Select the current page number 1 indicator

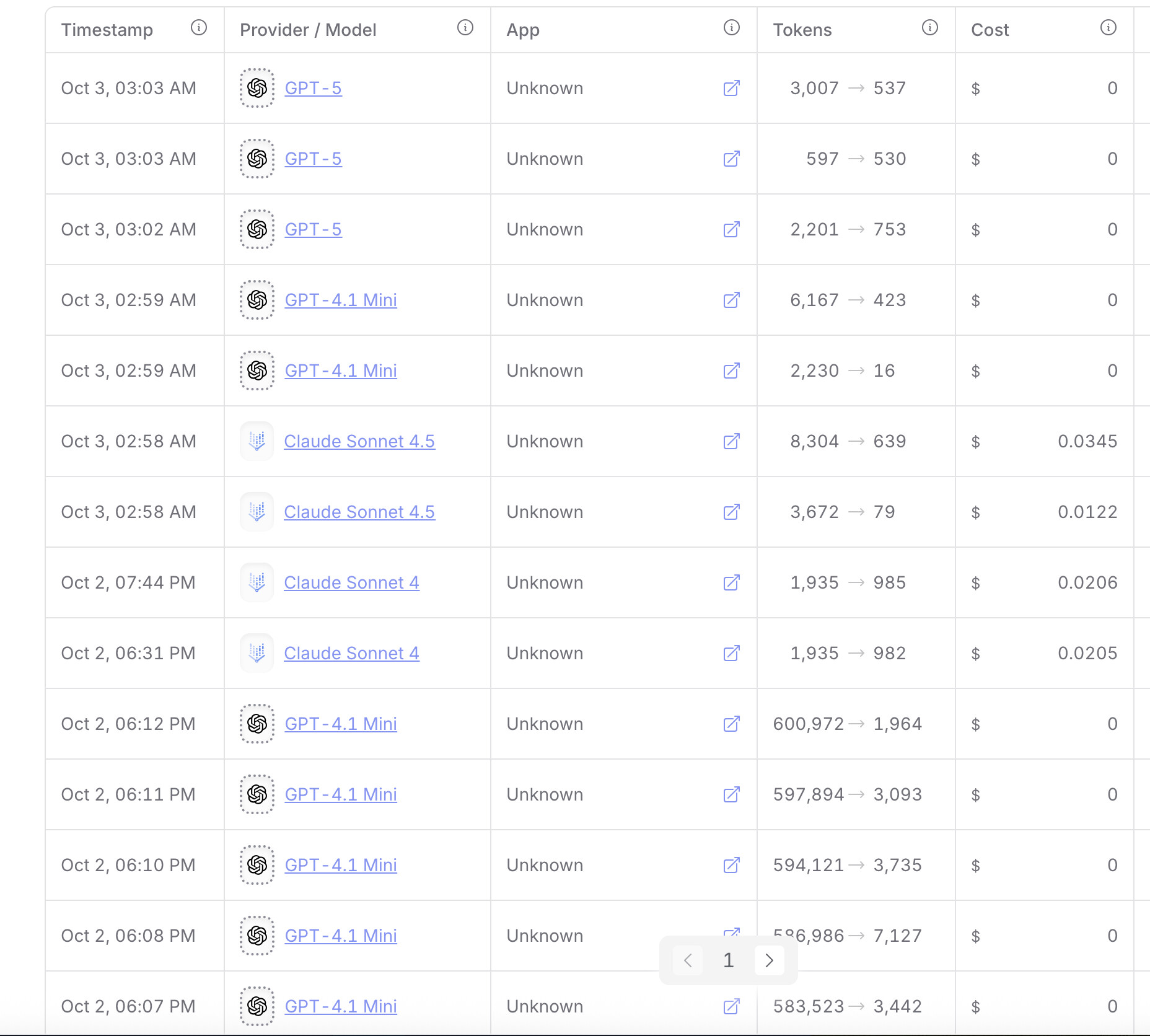pyautogui.click(x=728, y=960)
